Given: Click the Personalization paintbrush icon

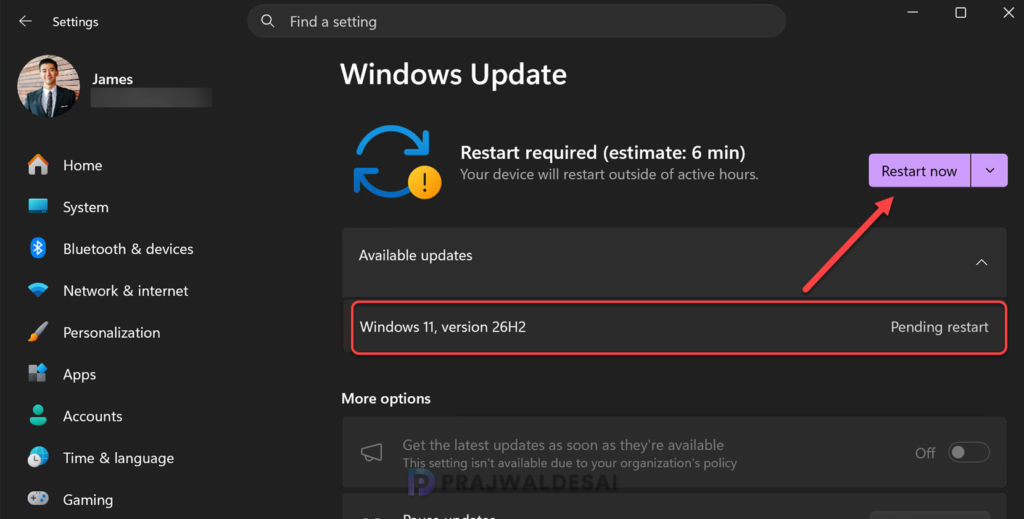Looking at the screenshot, I should click(x=38, y=332).
